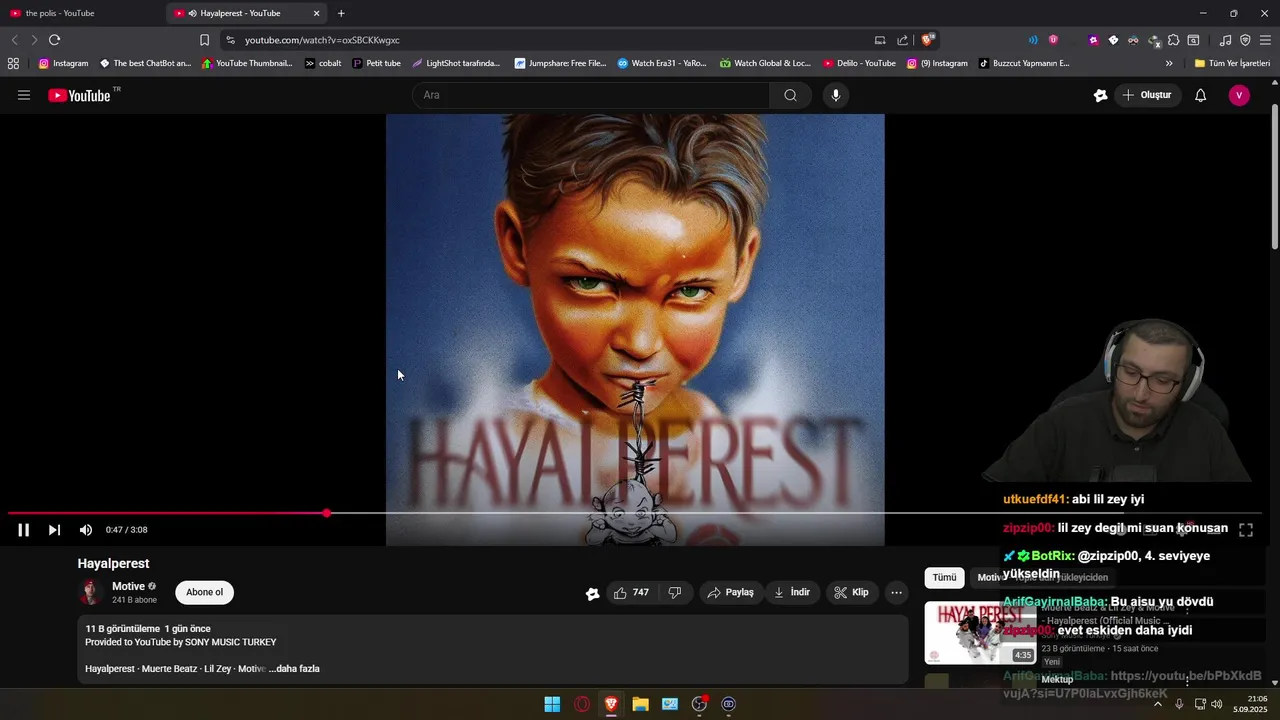Open the sparkle icon next to Oluştur

pos(1100,95)
